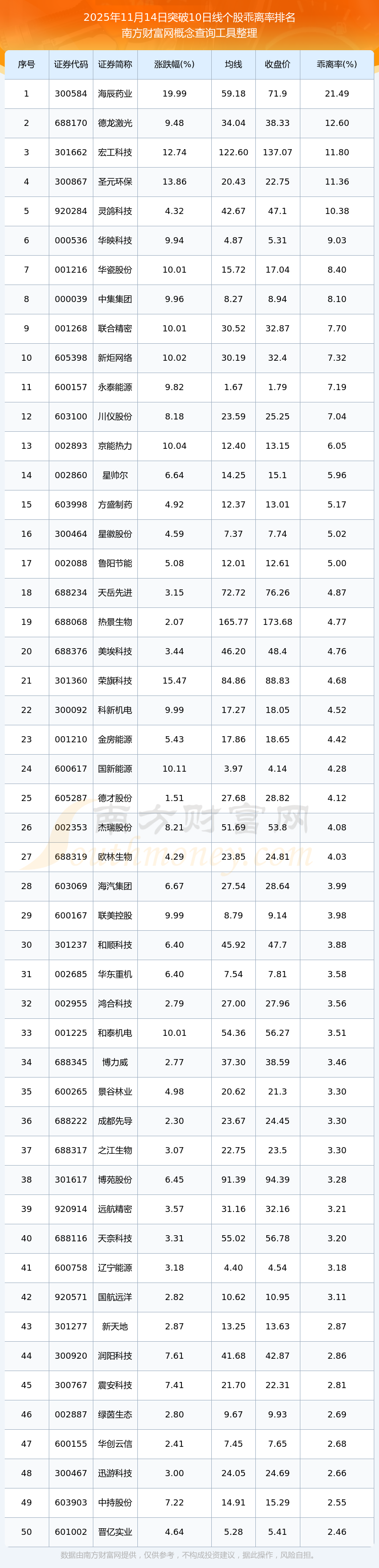Select stock code 605287
This screenshot has width=379, height=1568.
coord(71,798)
